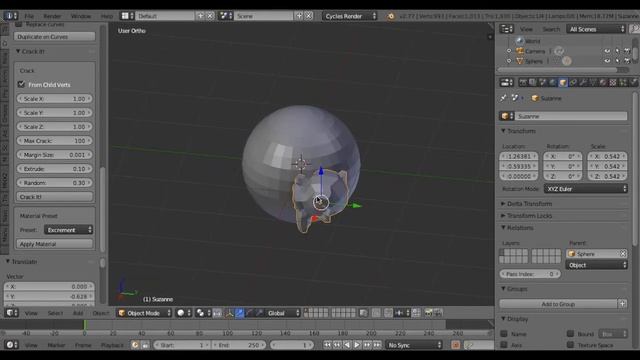Open the Window menu
640x360 pixels.
81,16
